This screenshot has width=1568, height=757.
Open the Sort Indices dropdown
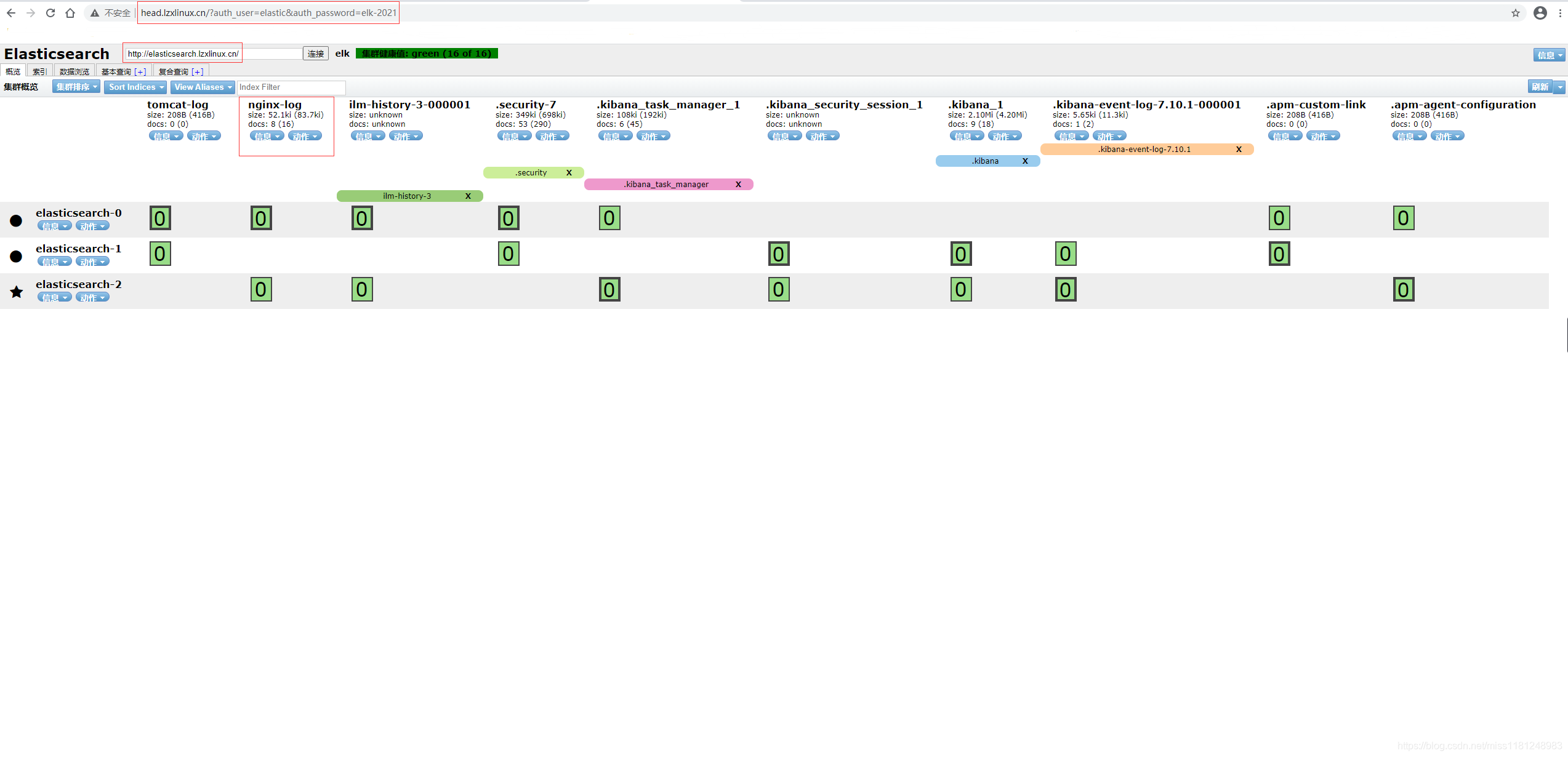[x=135, y=87]
